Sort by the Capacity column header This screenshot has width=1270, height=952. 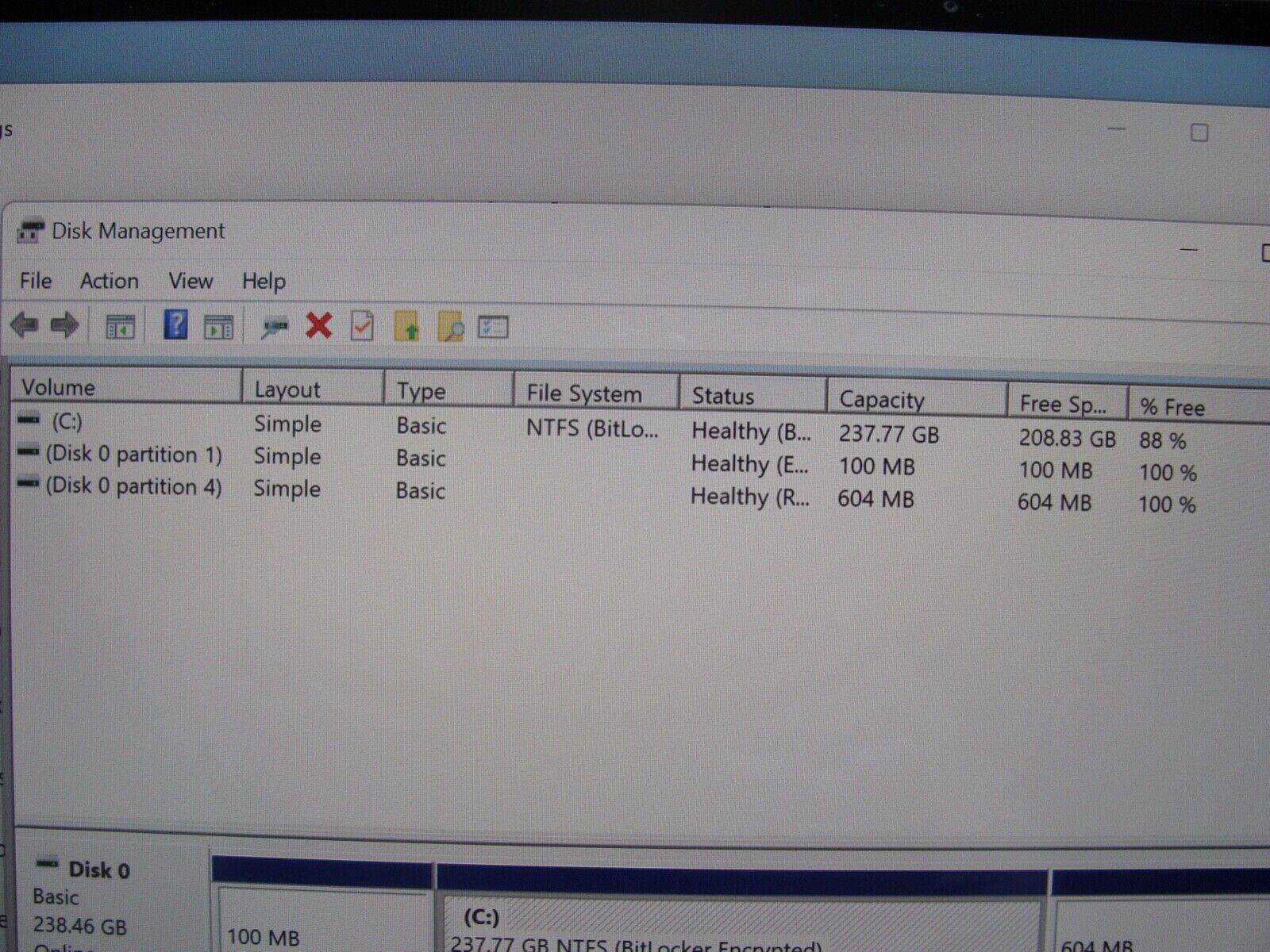point(882,399)
